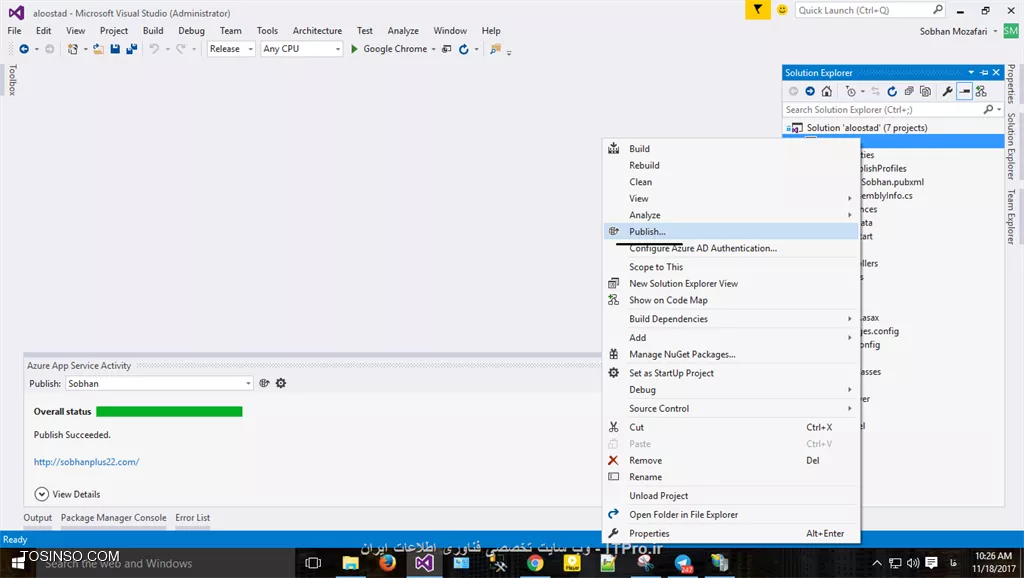Click the green Start debugging play icon
The height and width of the screenshot is (578, 1024).
coord(354,49)
